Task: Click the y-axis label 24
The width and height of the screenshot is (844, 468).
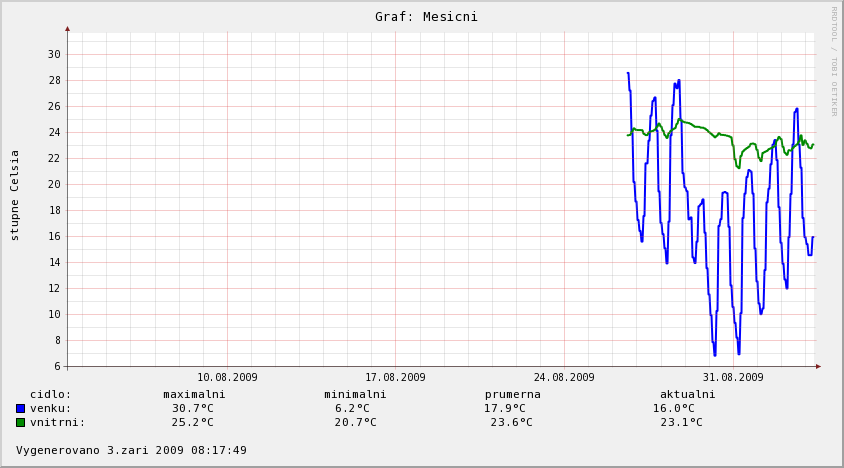Action: tap(54, 132)
